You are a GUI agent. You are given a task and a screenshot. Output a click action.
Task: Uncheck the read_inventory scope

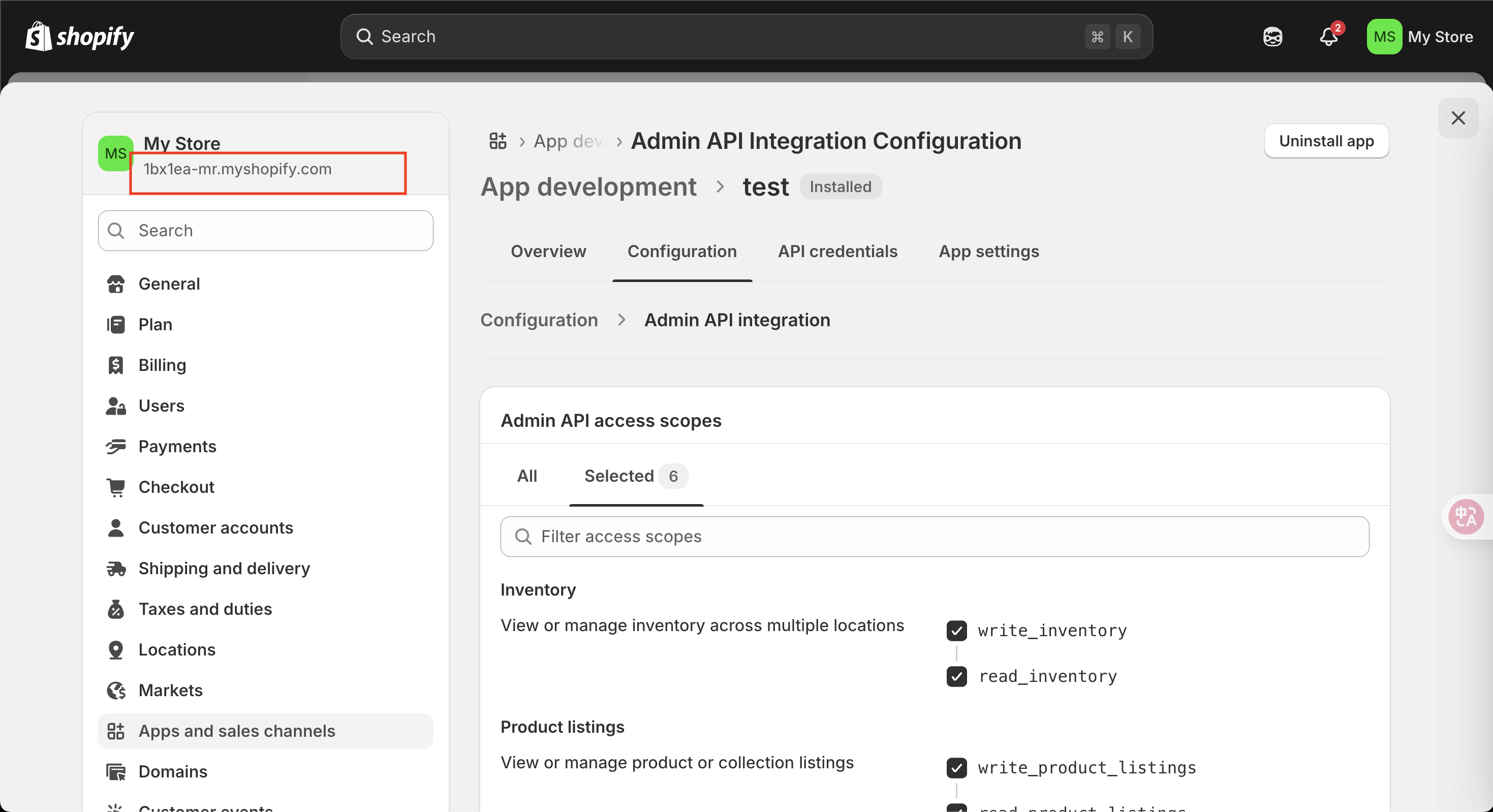[x=956, y=676]
